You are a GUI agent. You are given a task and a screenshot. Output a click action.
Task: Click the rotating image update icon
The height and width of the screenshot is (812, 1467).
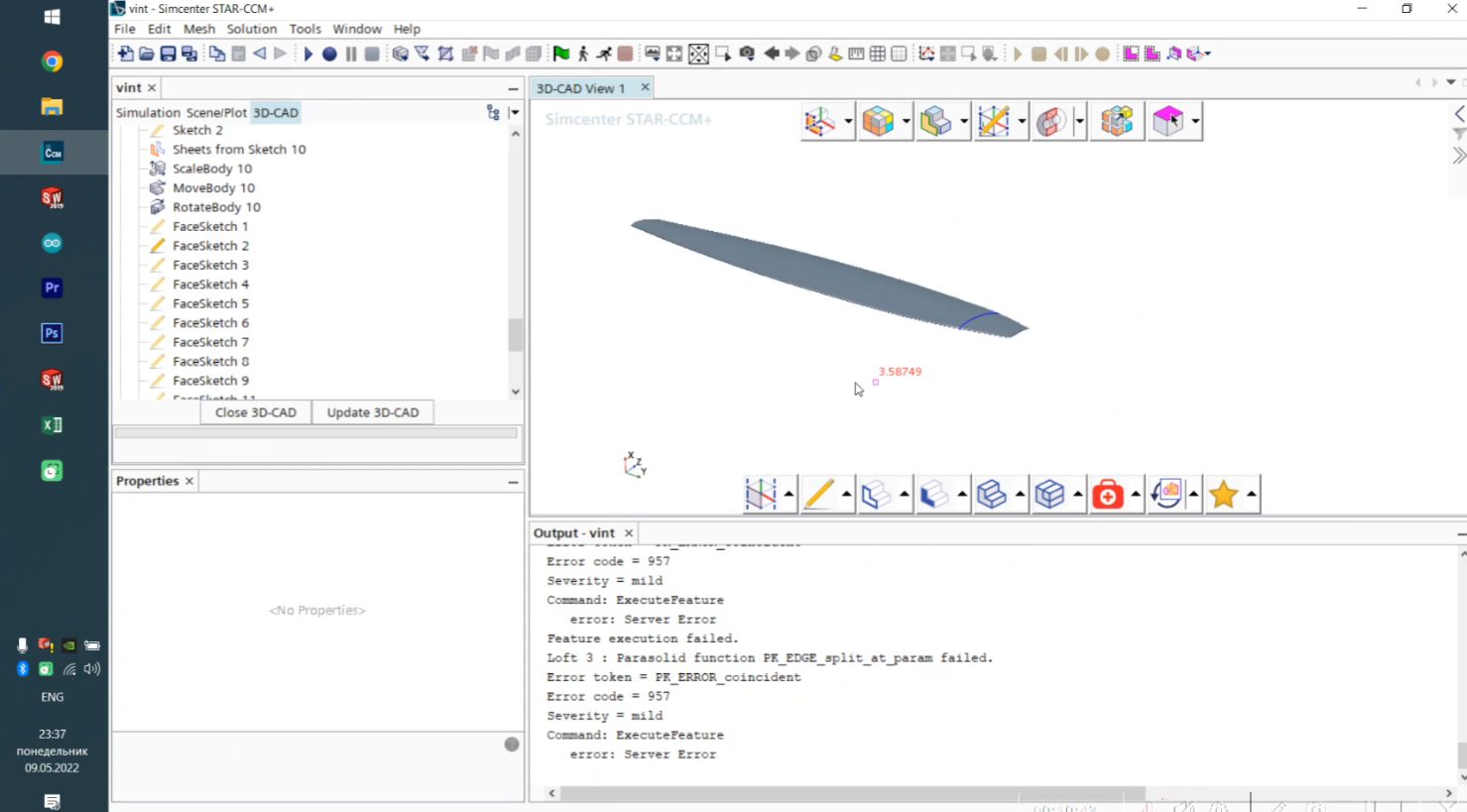pyautogui.click(x=1166, y=494)
